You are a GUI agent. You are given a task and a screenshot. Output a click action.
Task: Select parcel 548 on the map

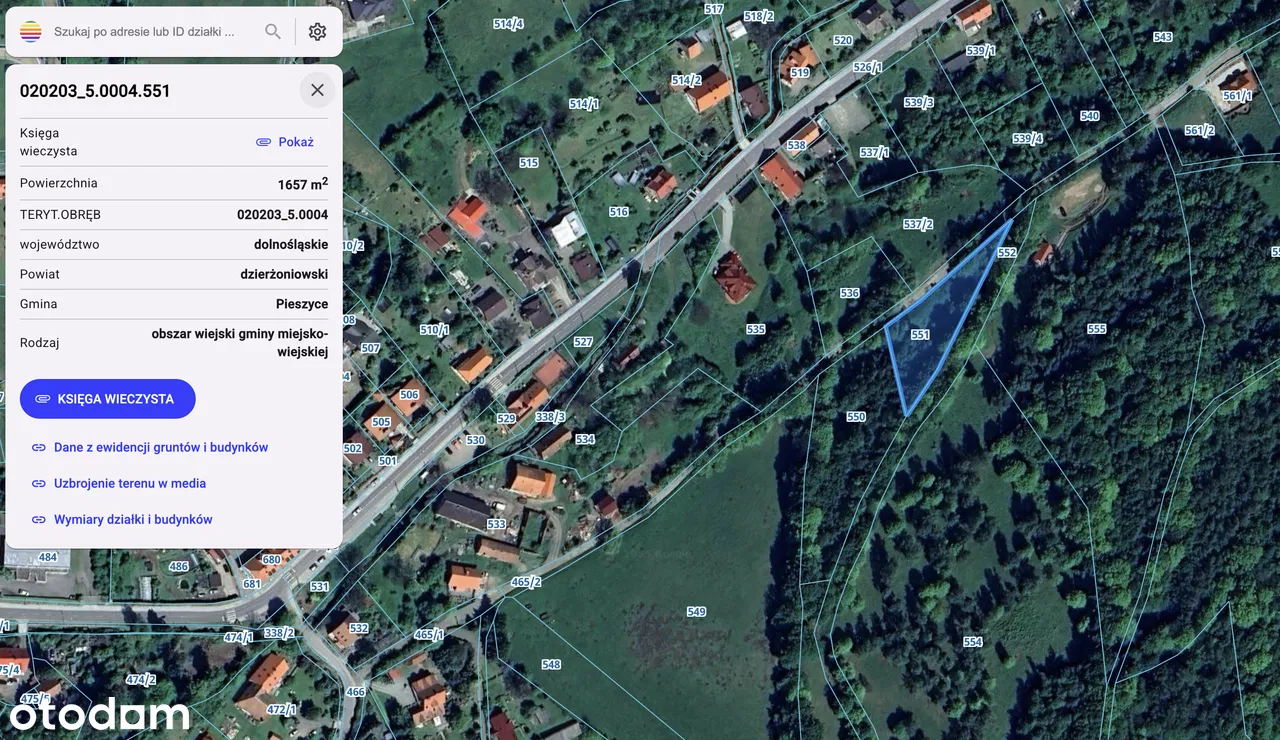551,664
